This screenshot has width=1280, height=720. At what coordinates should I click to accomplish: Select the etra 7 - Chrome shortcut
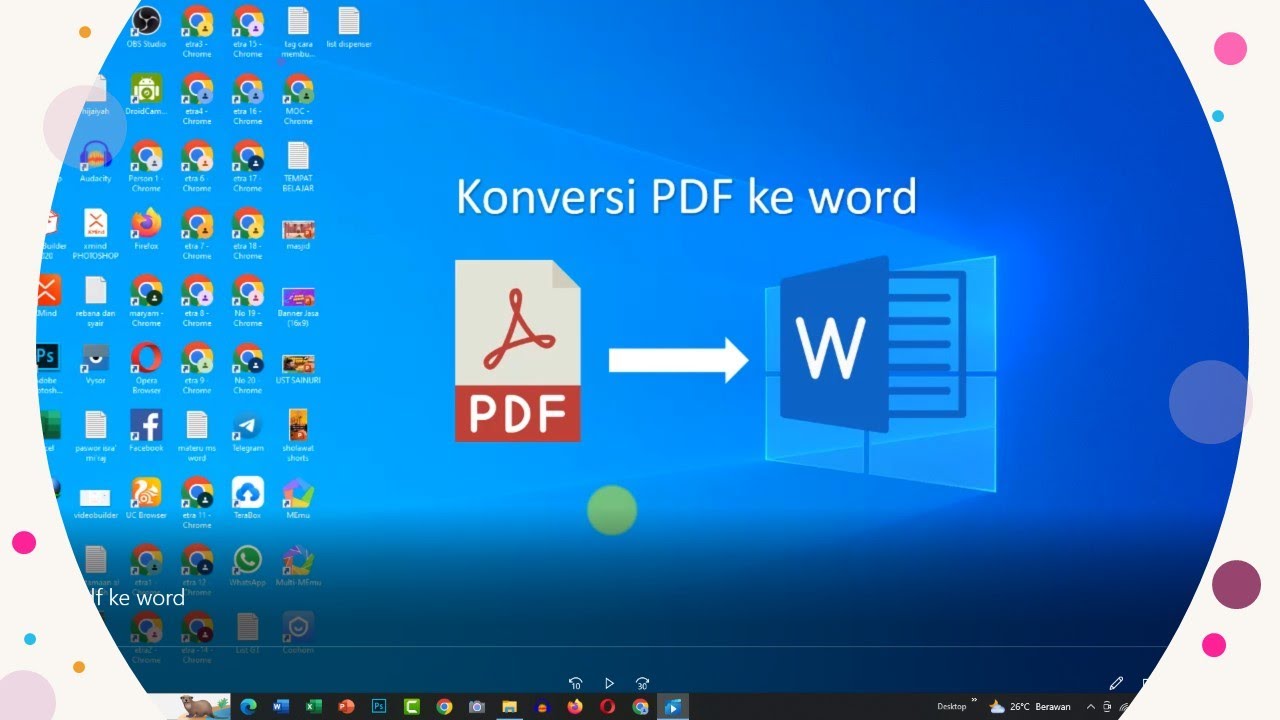(197, 234)
